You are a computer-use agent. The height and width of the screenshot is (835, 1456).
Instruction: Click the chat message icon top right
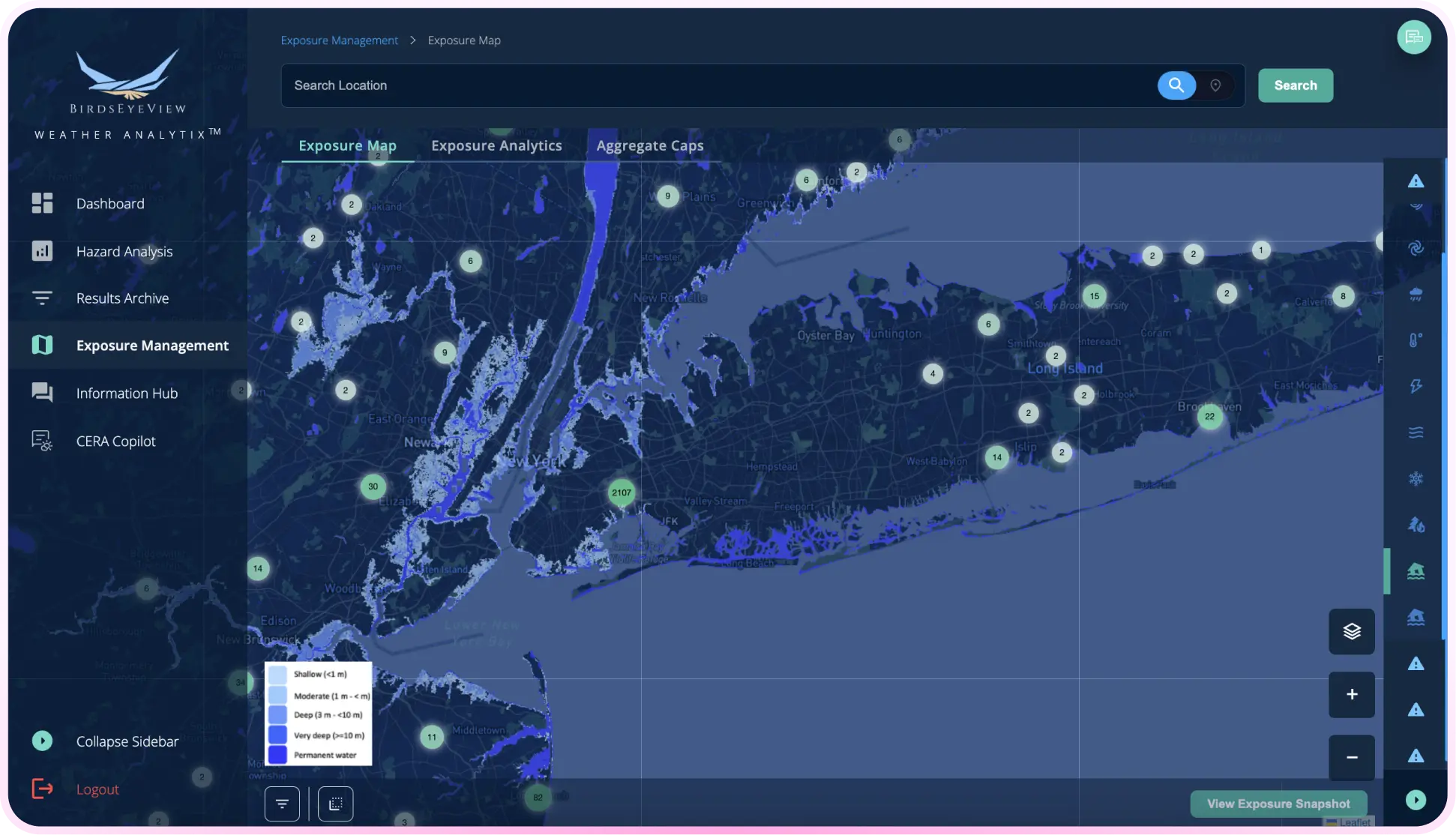1413,37
